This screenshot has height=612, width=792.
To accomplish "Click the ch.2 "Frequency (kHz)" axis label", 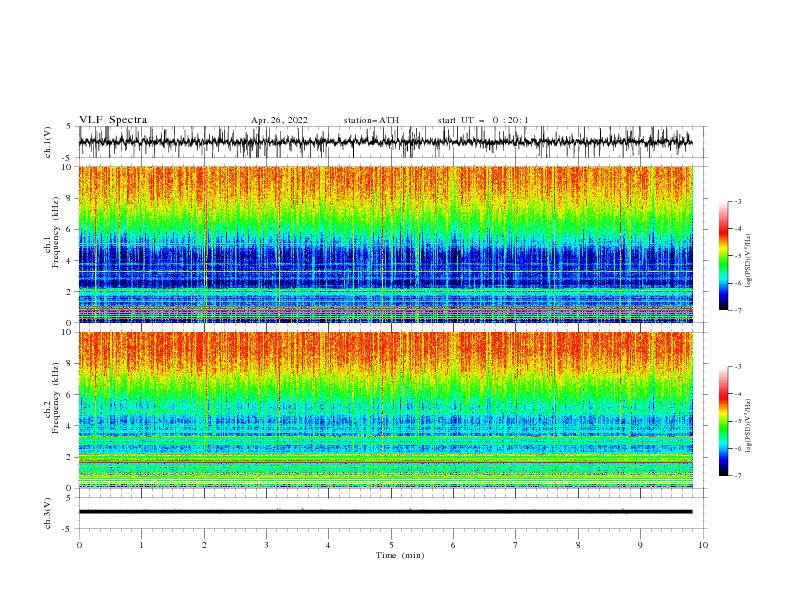I will point(56,398).
